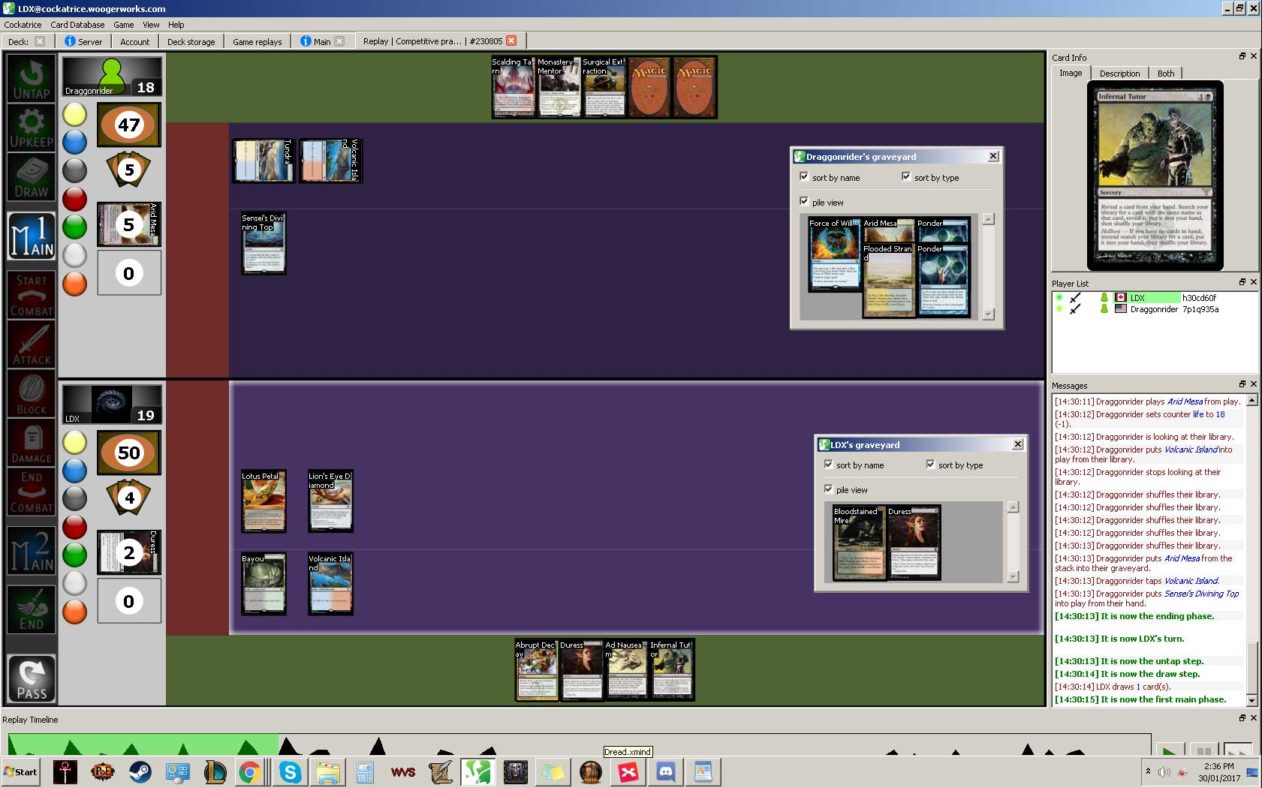Viewport: 1262px width, 788px height.
Task: Click the End Combat phase icon
Action: tap(31, 493)
